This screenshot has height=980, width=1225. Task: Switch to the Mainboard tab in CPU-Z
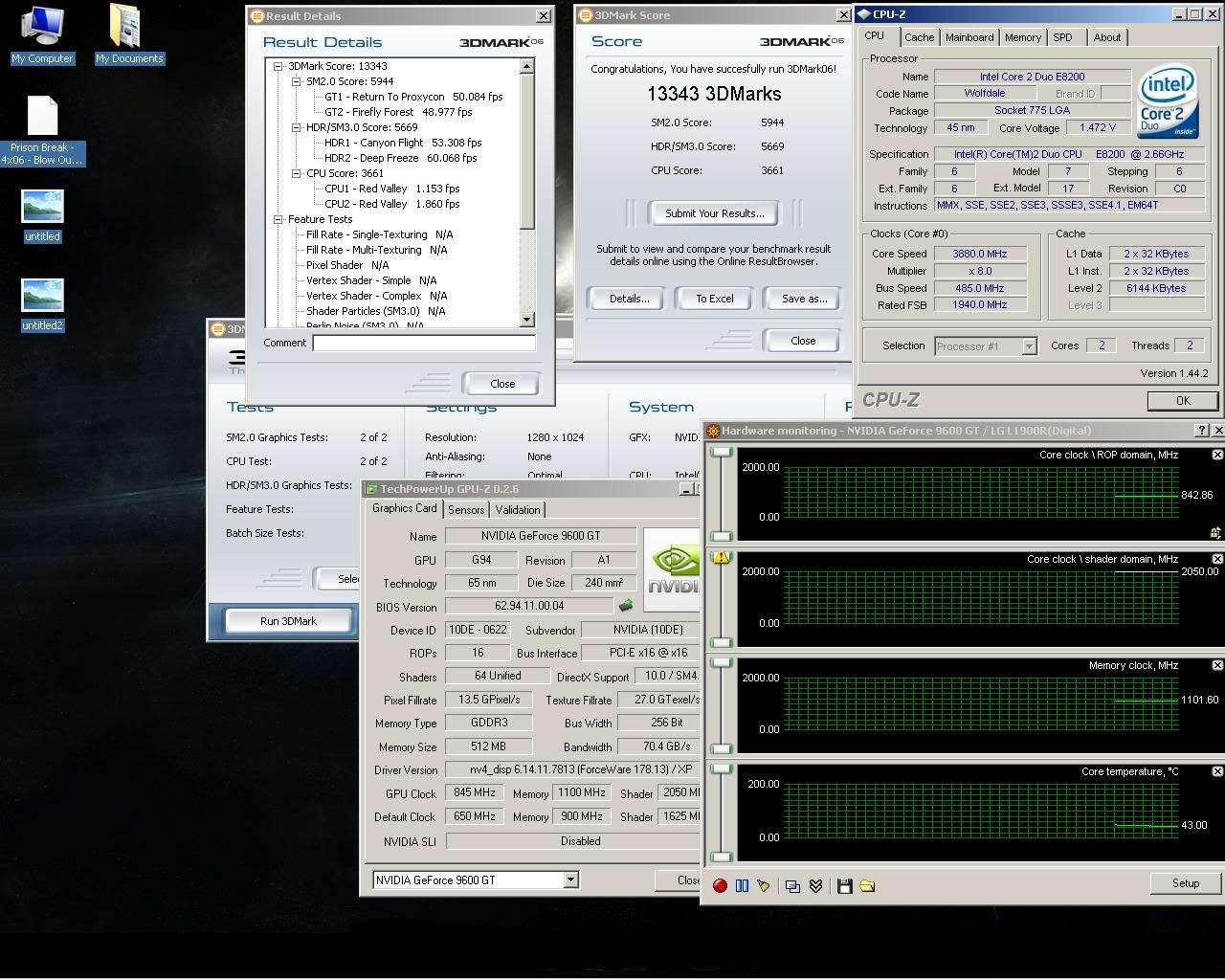[969, 37]
